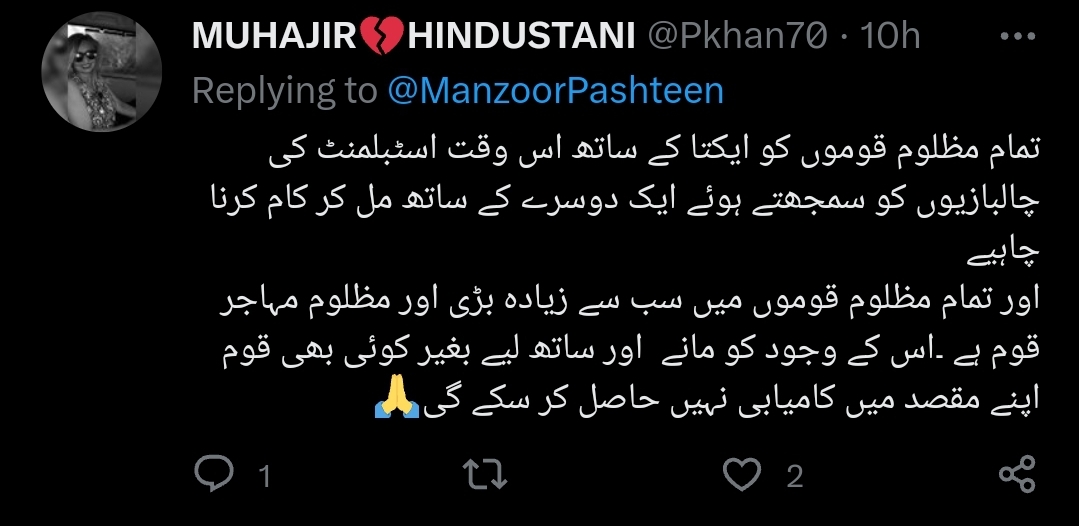Click the reply speech bubble icon
The height and width of the screenshot is (526, 1079).
pos(214,474)
